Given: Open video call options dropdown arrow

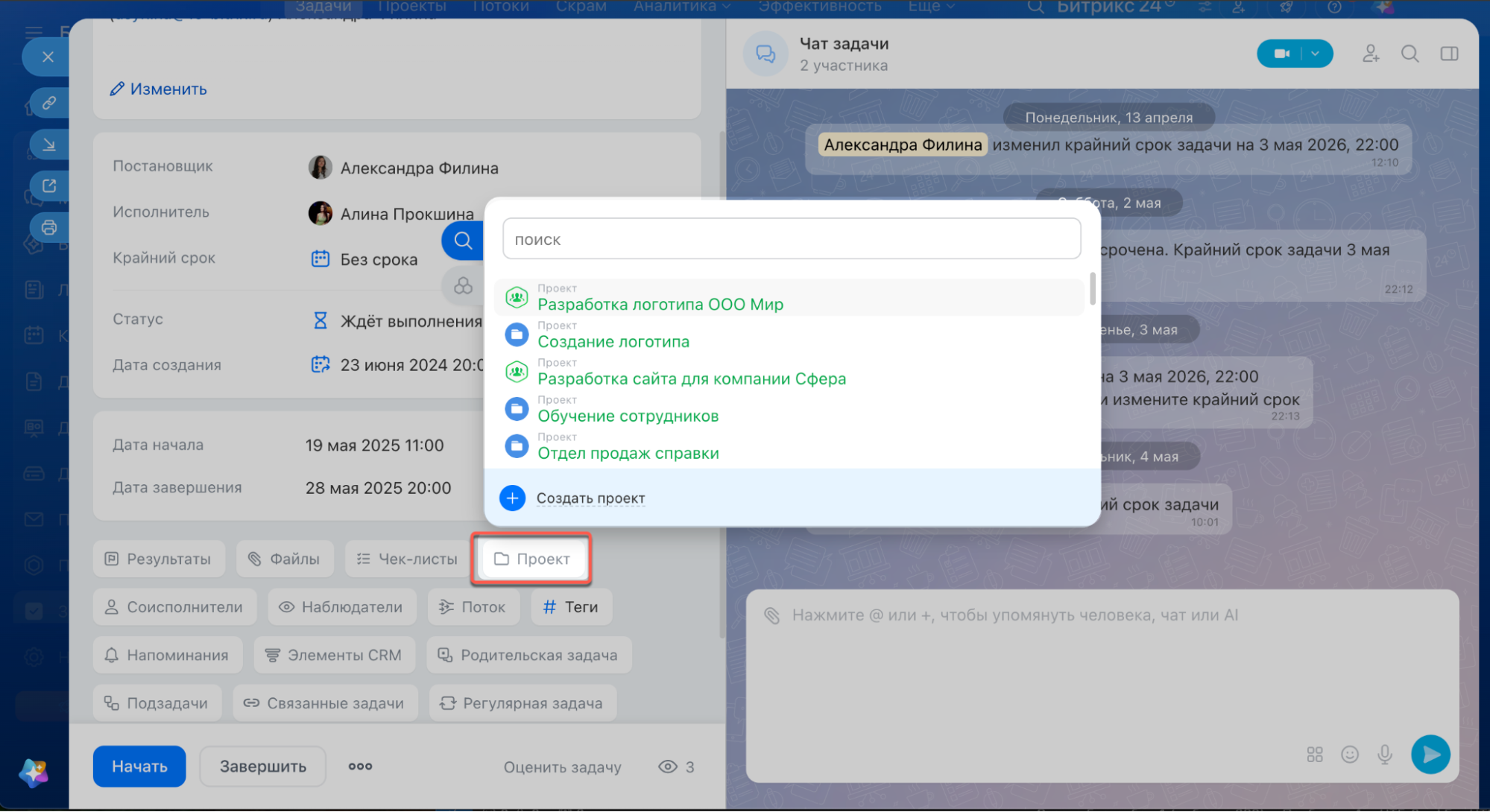Looking at the screenshot, I should pyautogui.click(x=1315, y=54).
